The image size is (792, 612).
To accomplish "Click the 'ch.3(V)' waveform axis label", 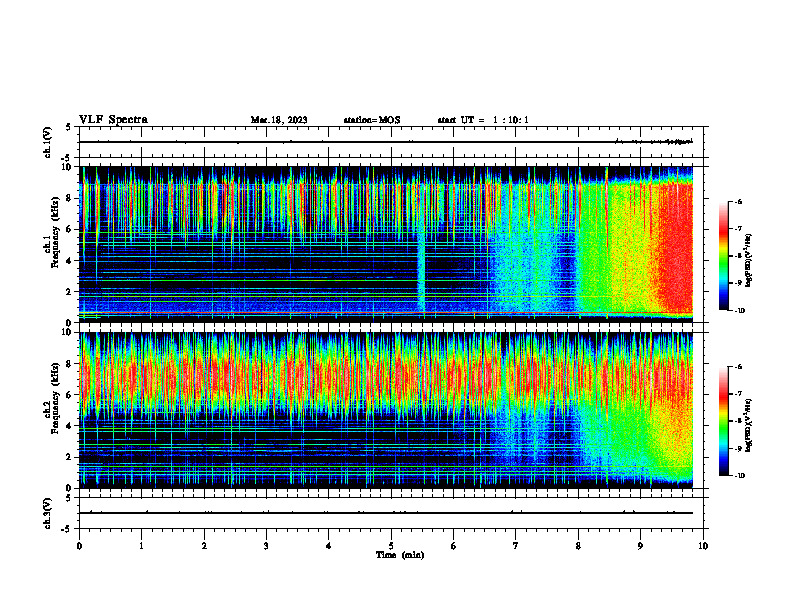I will pyautogui.click(x=48, y=513).
